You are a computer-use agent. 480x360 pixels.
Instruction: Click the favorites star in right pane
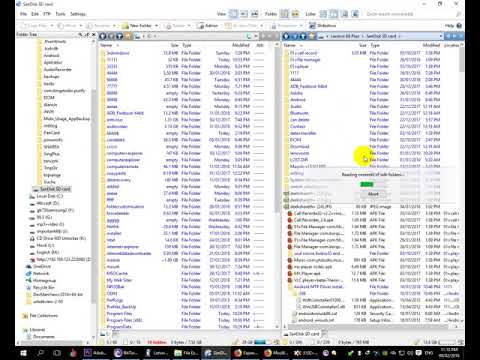tap(311, 36)
